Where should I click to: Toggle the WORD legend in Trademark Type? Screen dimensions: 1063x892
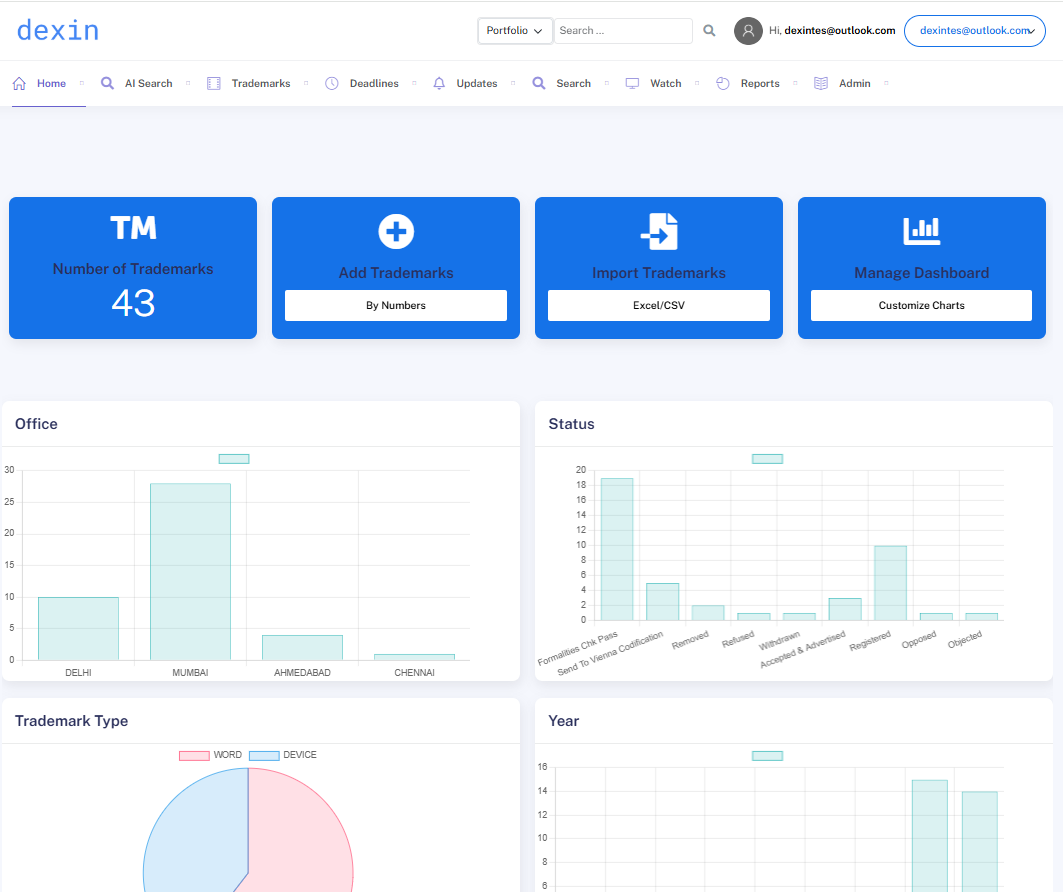(x=210, y=755)
